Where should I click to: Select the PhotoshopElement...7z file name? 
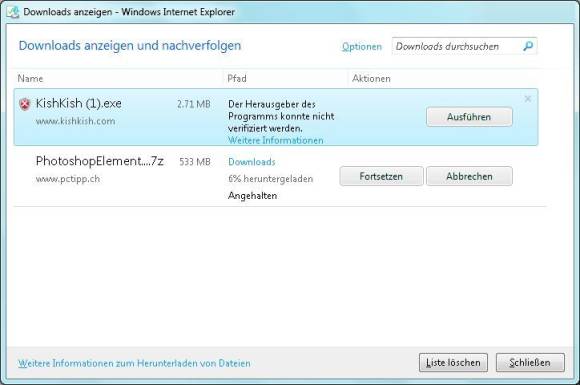100,161
